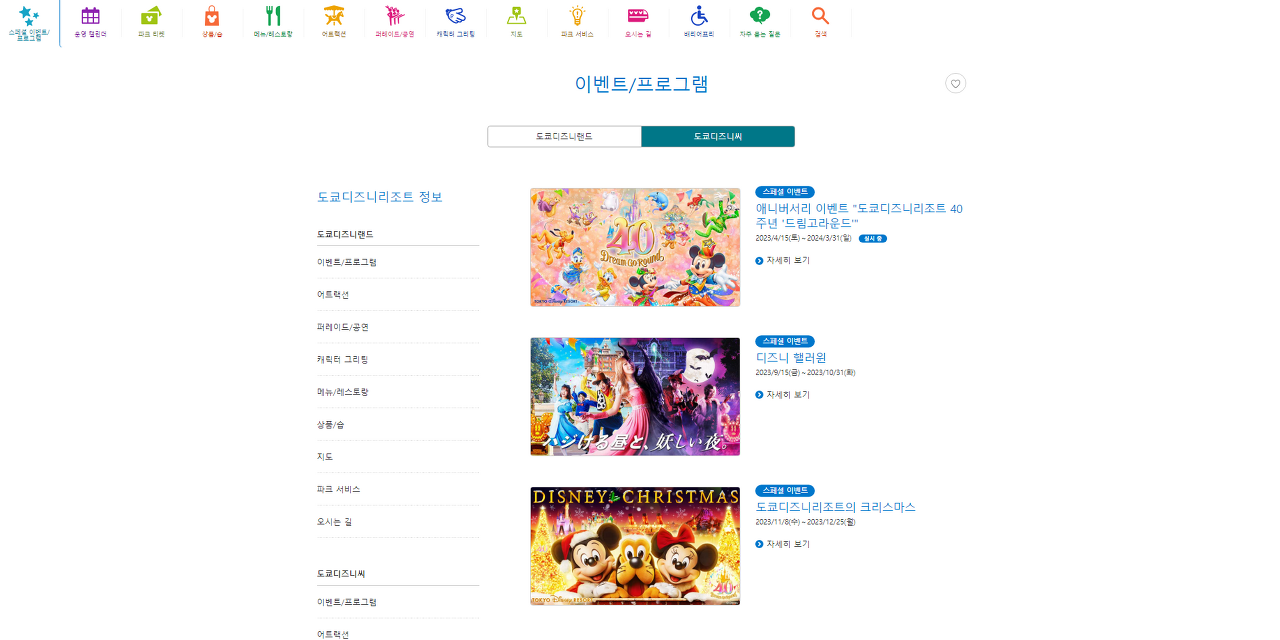Open the 지도 map pin icon

[x=516, y=20]
